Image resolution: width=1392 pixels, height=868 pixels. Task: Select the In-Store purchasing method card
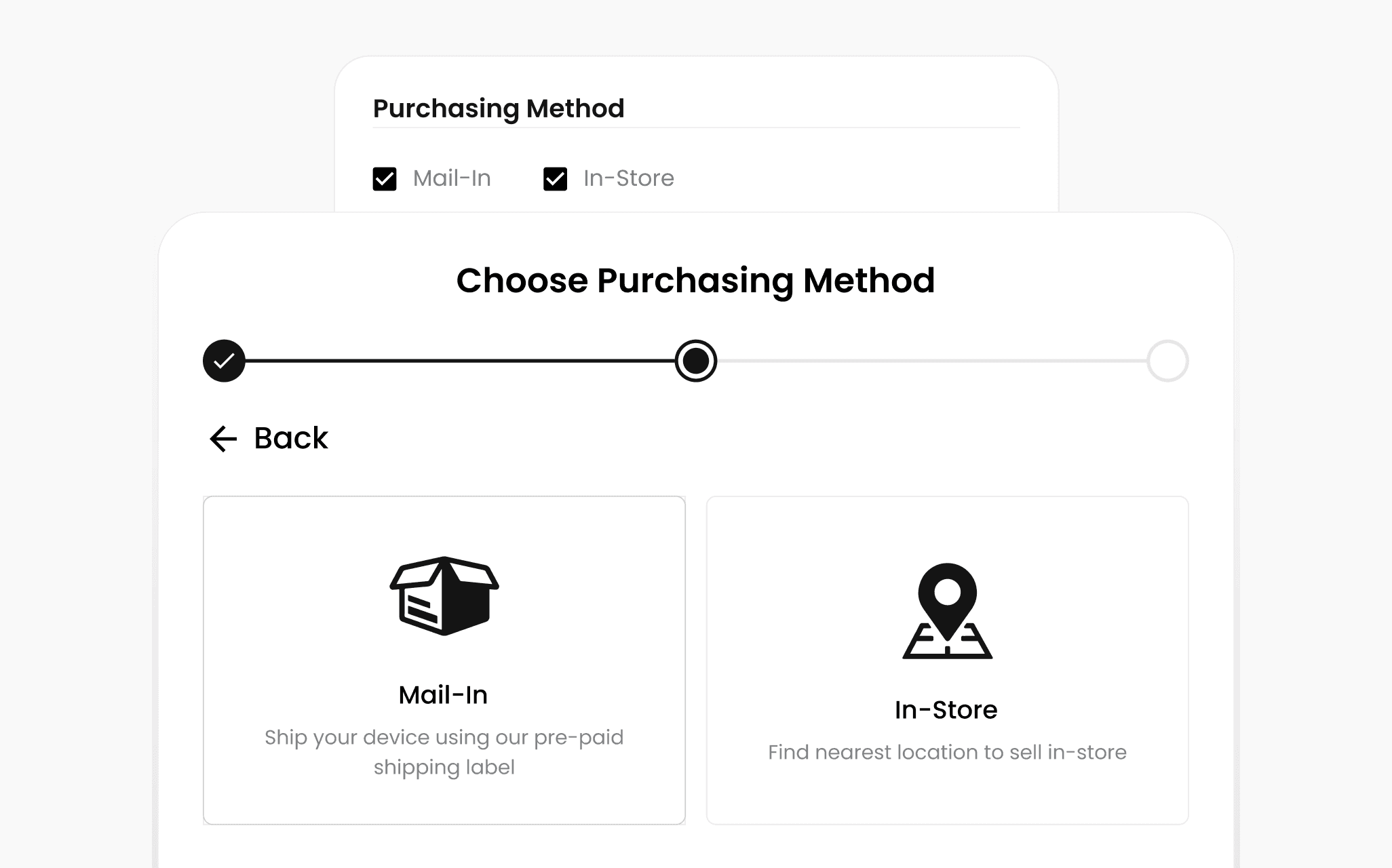(947, 660)
